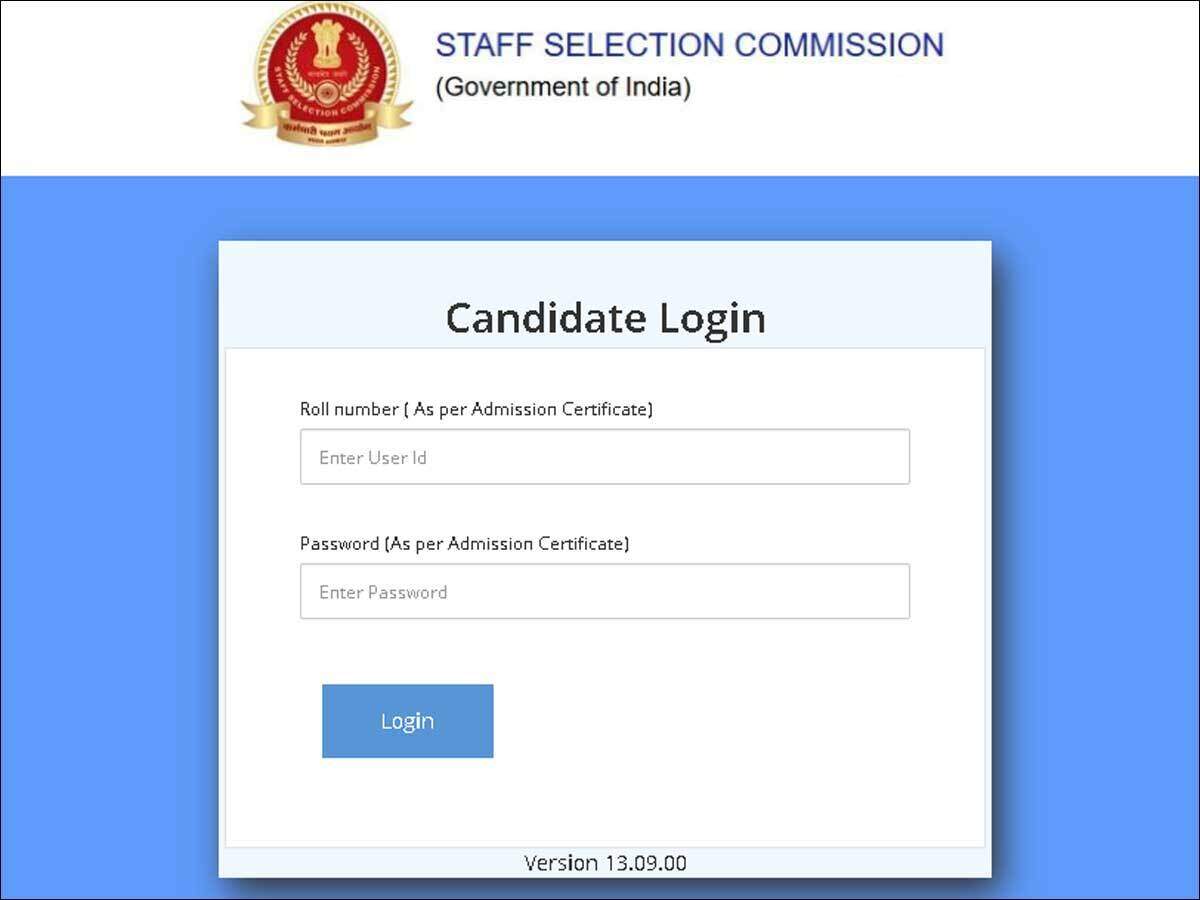Click the Password (As per Admission Certificate) label
The image size is (1200, 900).
click(x=465, y=544)
